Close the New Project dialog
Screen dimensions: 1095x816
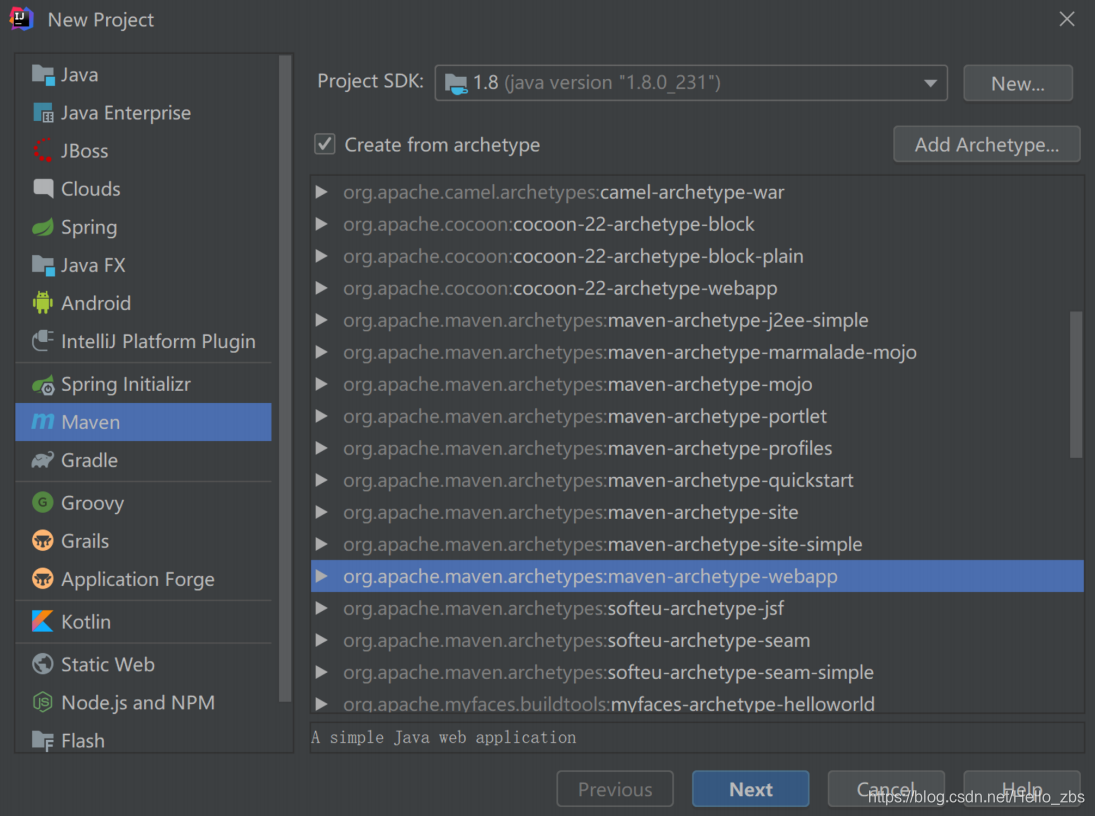pos(1066,19)
